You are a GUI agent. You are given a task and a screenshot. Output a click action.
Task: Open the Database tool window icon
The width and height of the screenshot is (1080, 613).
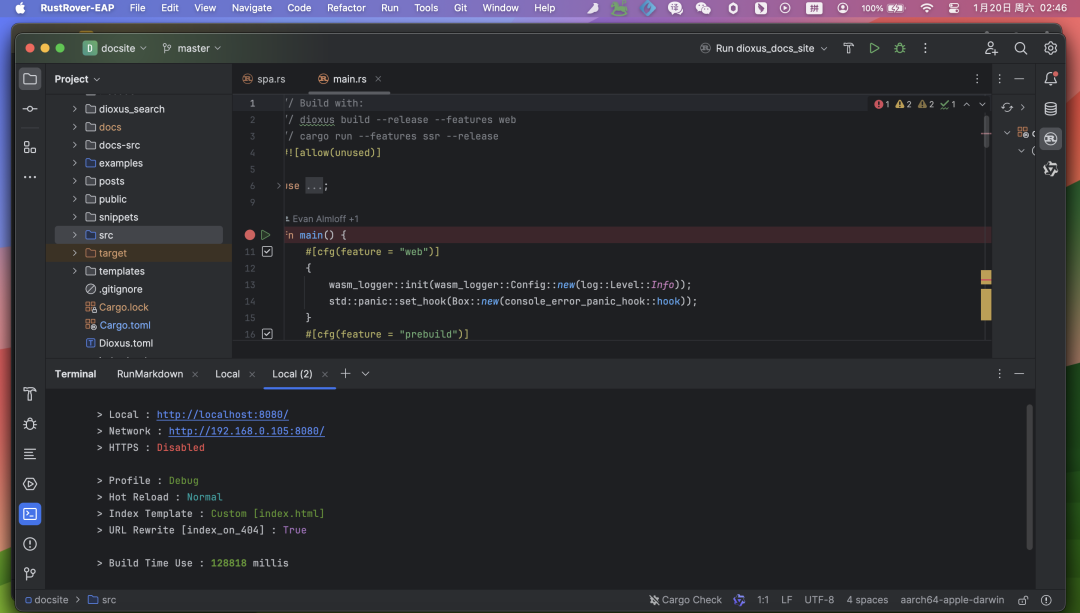point(1050,109)
